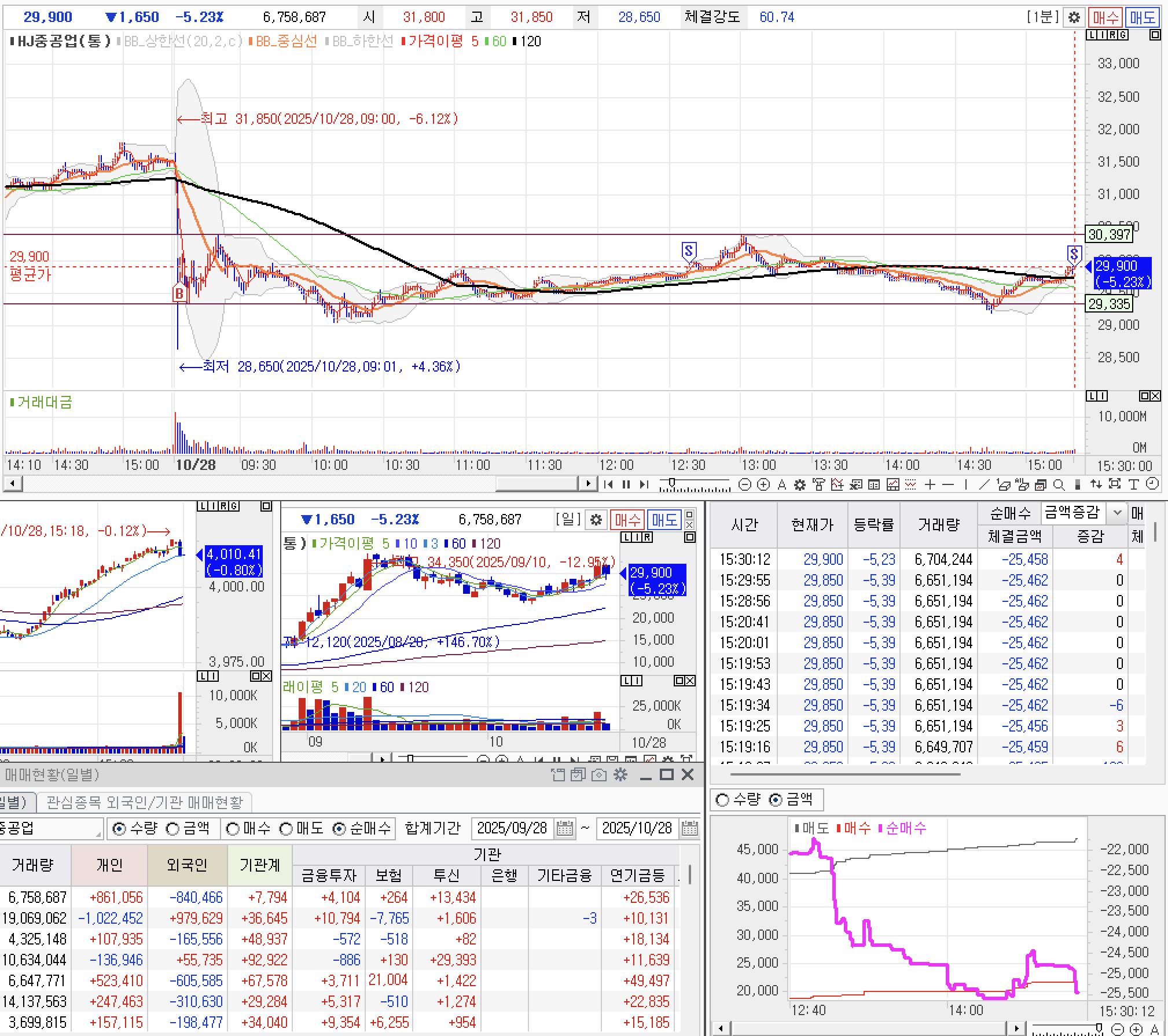This screenshot has height=1036, width=1168.
Task: Click the magnifier search icon in chart toolbar
Action: tap(1059, 485)
